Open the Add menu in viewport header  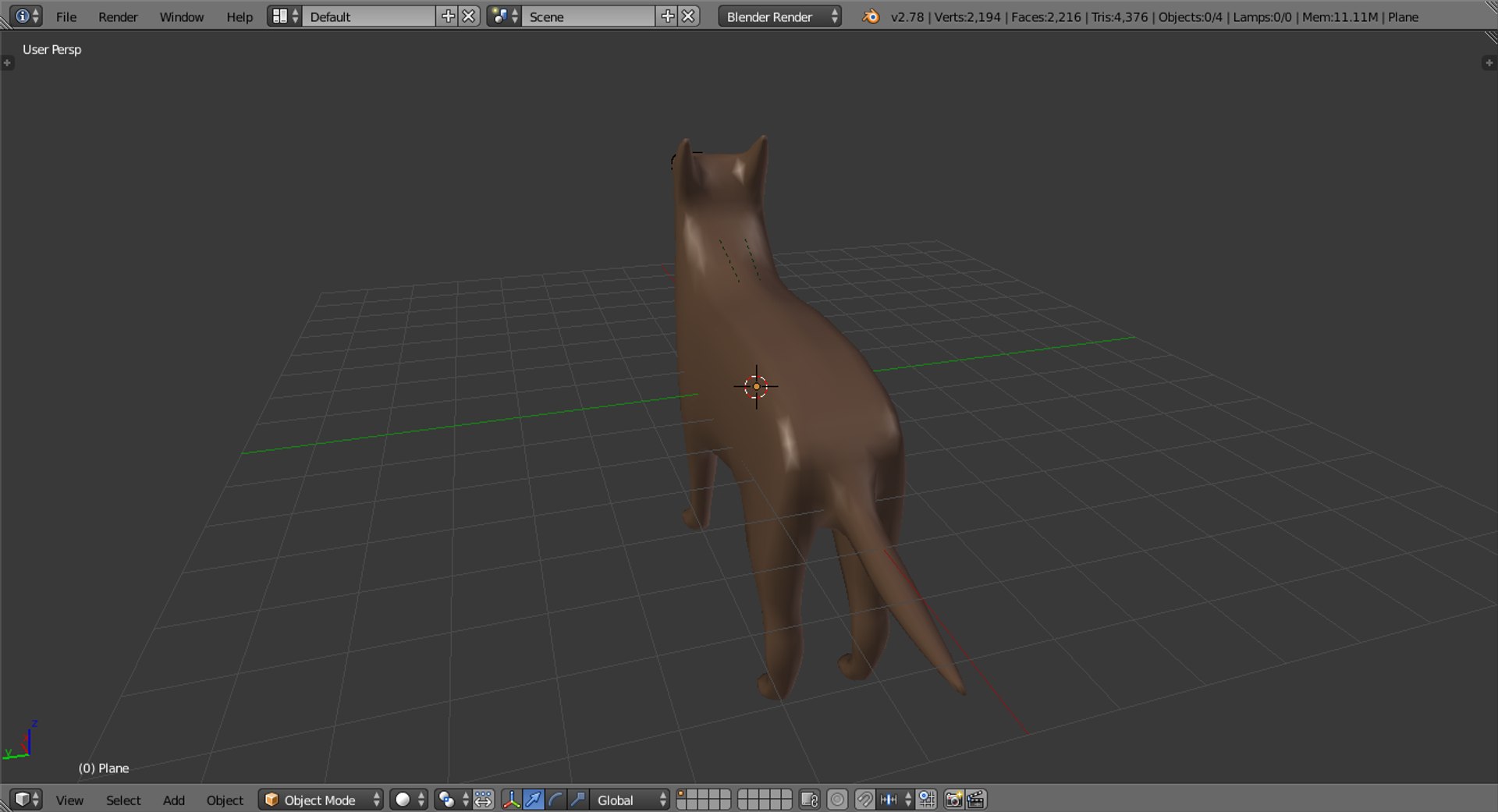[173, 800]
